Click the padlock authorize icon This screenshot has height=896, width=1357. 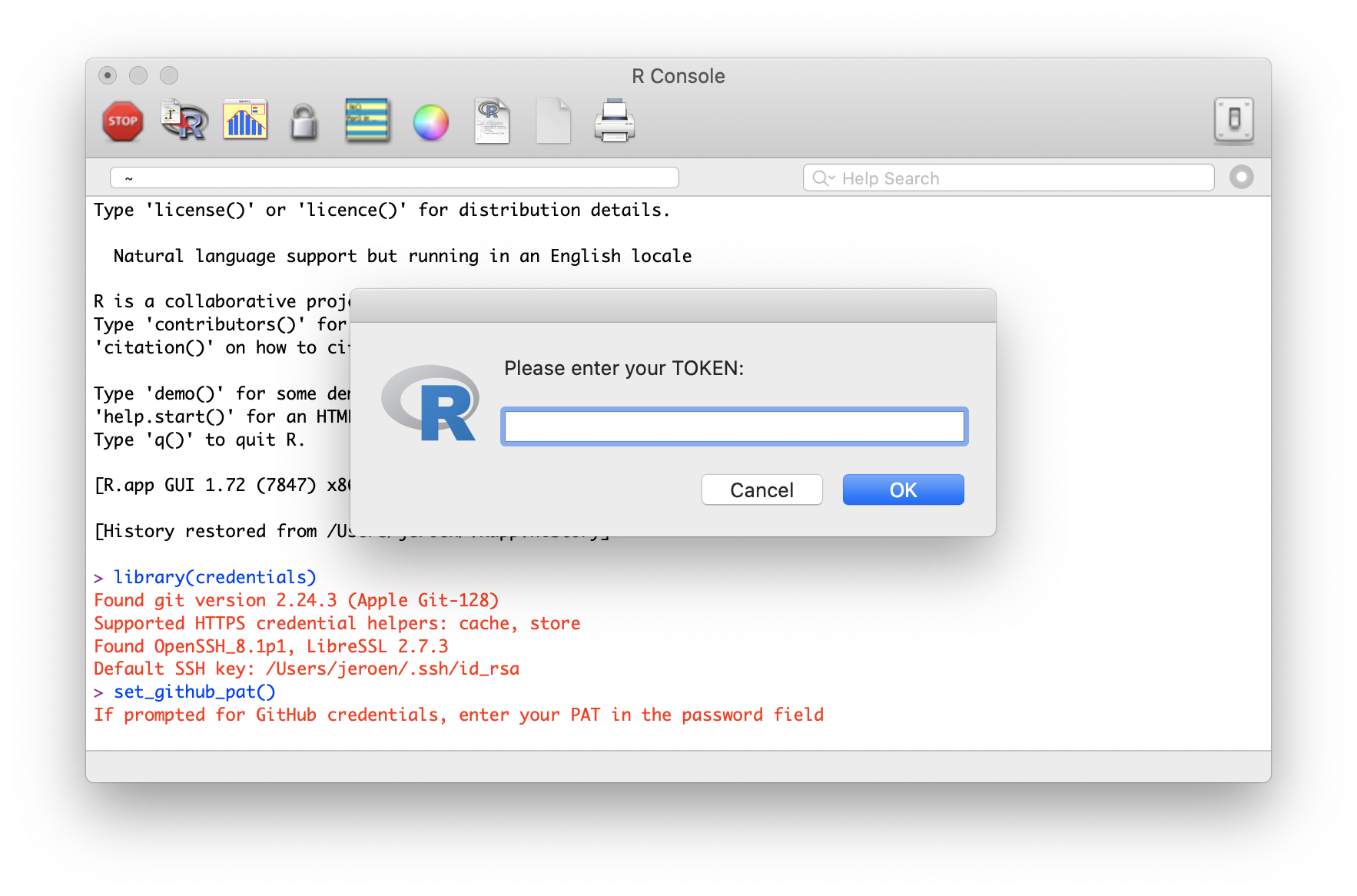pyautogui.click(x=304, y=121)
